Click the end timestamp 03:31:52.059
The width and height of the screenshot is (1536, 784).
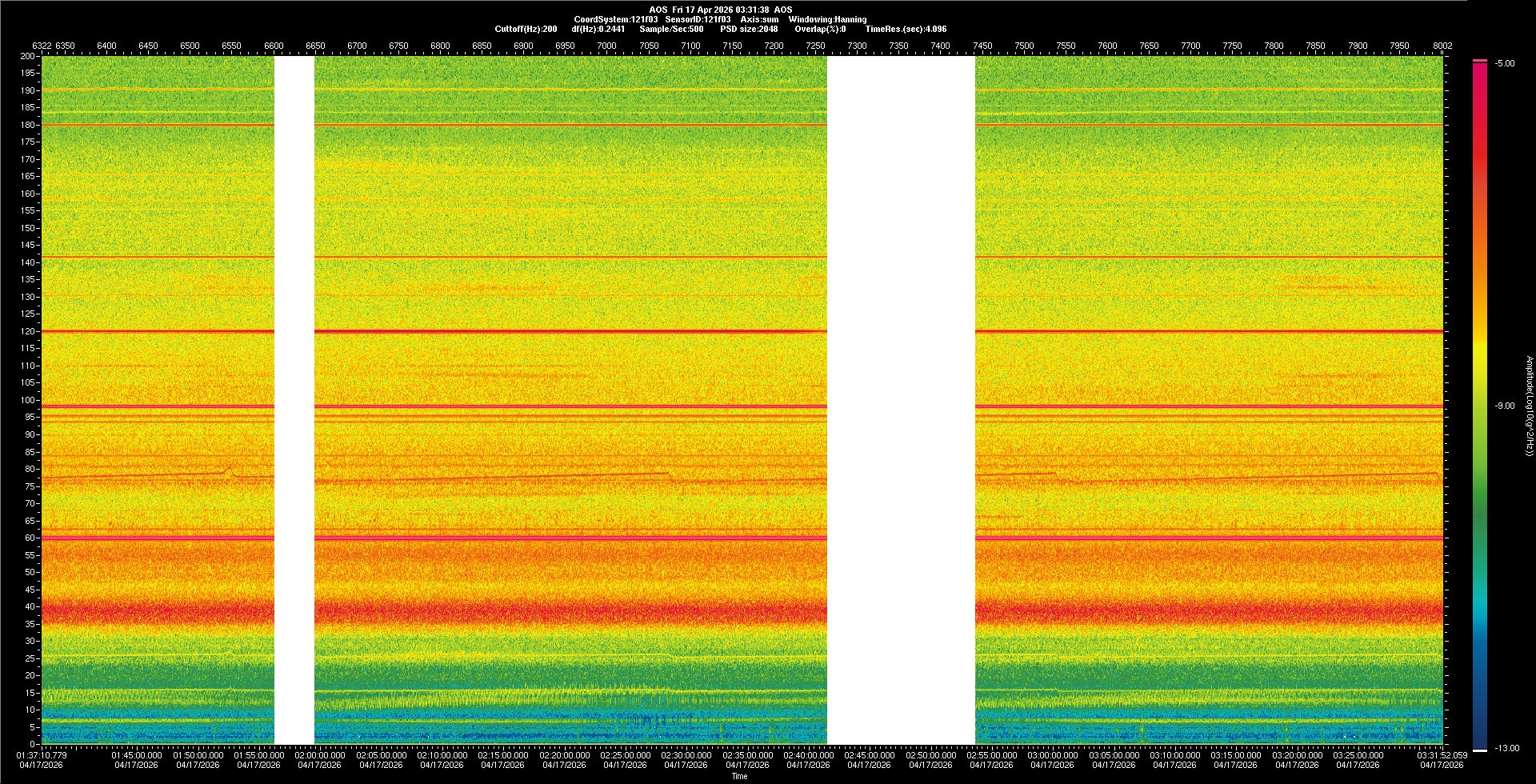[x=1441, y=754]
